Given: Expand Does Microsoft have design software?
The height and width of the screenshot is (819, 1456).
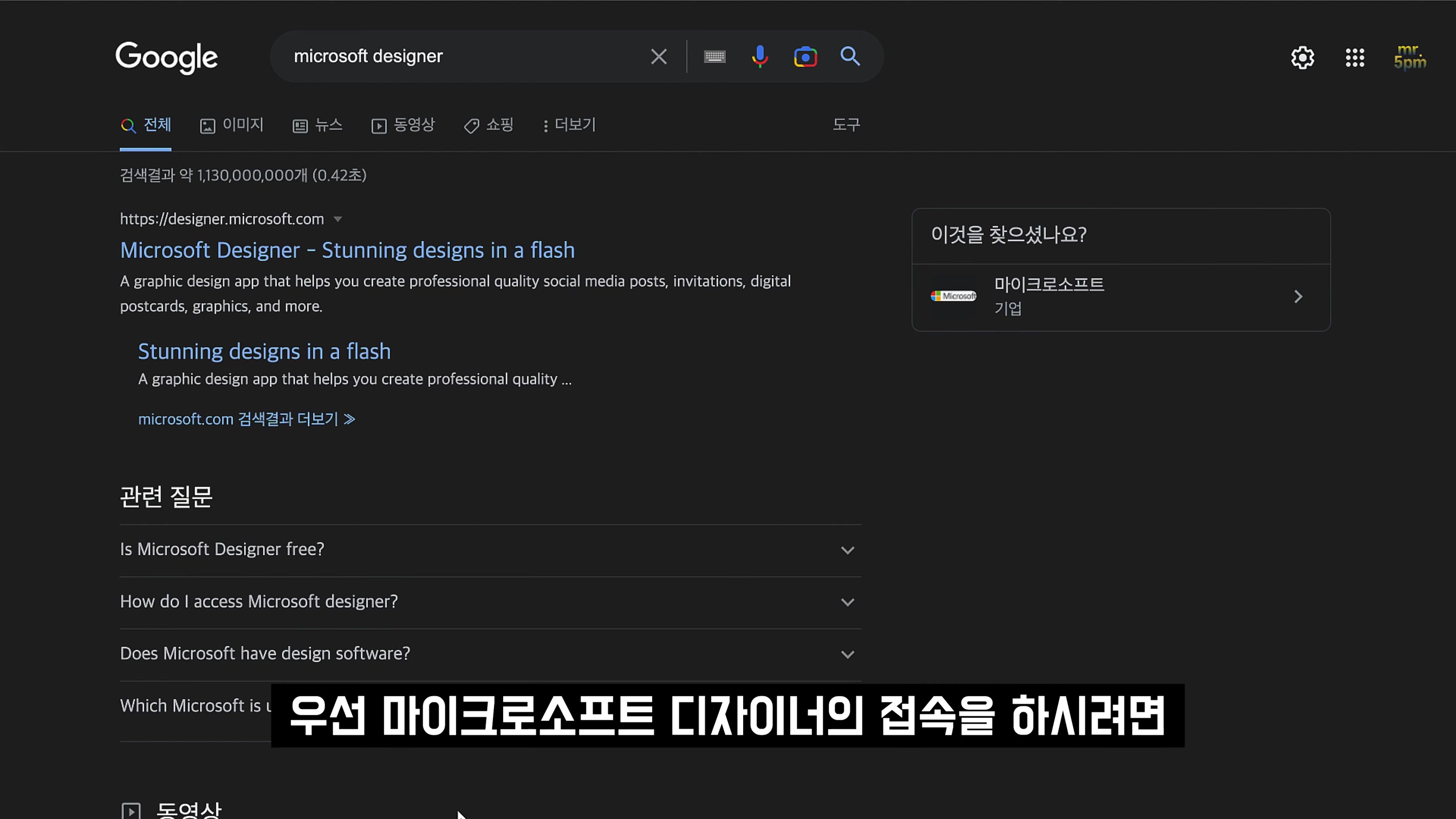Looking at the screenshot, I should pos(490,654).
